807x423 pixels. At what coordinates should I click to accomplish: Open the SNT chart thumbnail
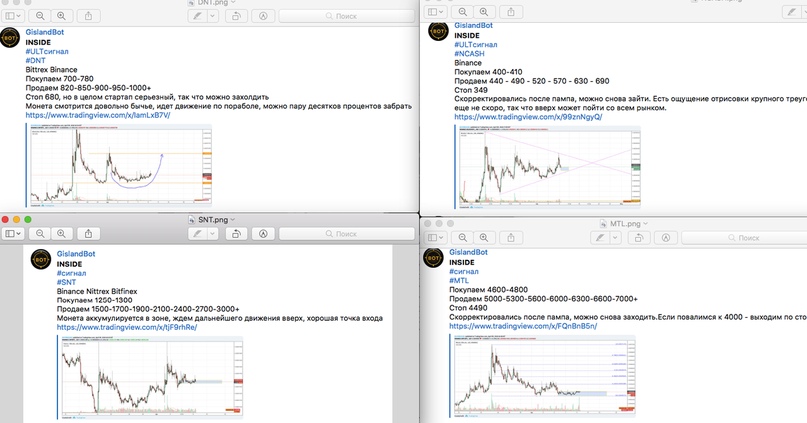pos(150,377)
